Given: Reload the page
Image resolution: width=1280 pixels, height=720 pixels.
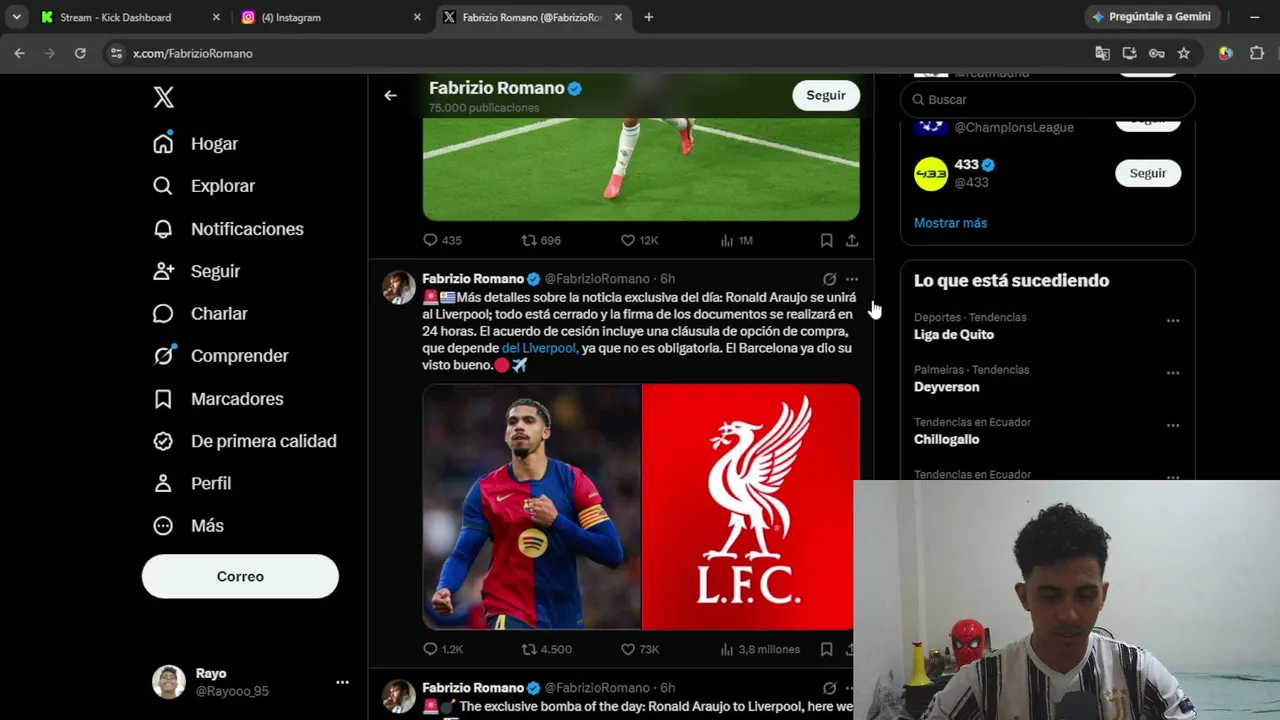Looking at the screenshot, I should point(80,53).
